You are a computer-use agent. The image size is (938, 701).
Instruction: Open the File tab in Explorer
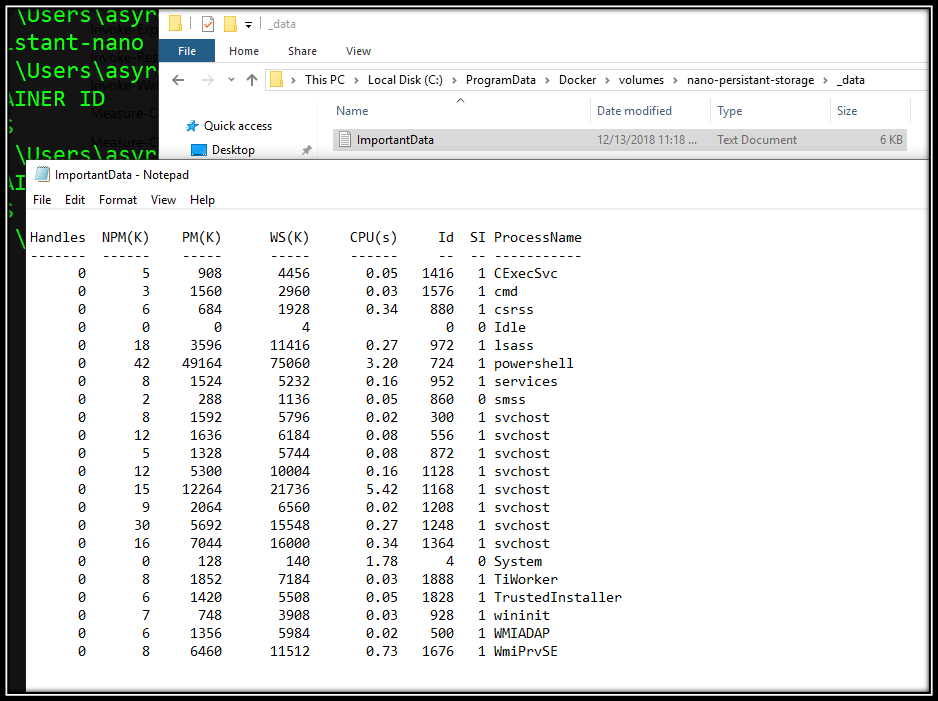tap(187, 51)
